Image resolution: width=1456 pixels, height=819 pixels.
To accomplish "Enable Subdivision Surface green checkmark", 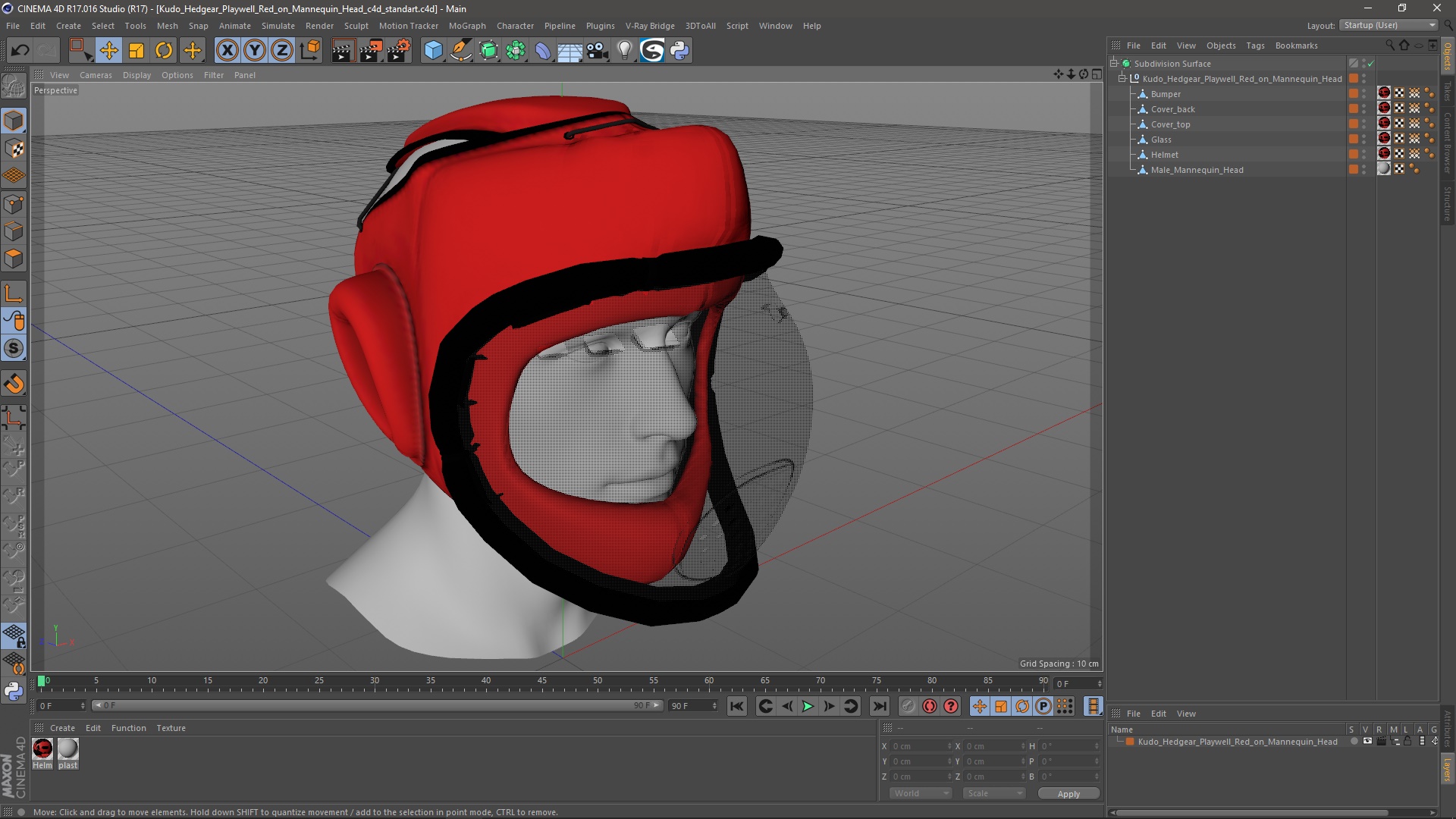I will pos(1370,64).
